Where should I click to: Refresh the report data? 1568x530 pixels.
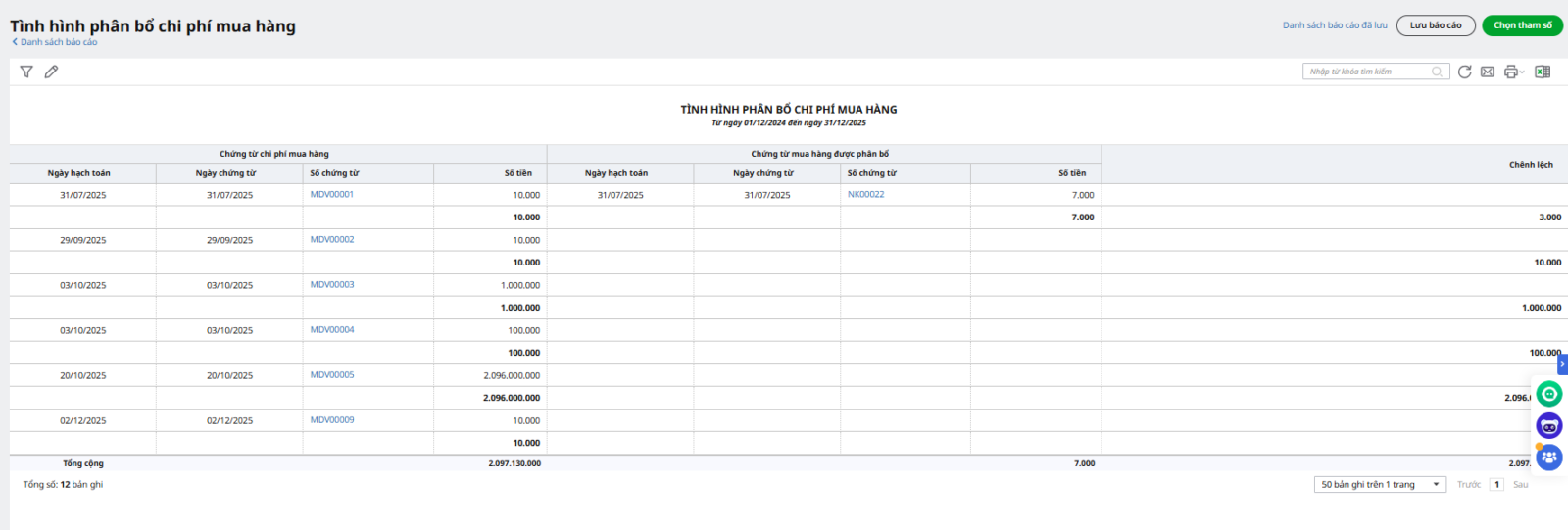point(1464,72)
